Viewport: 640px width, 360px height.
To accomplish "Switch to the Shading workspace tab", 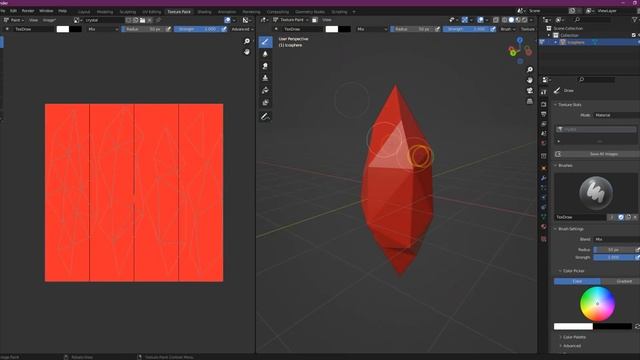I will coord(204,12).
